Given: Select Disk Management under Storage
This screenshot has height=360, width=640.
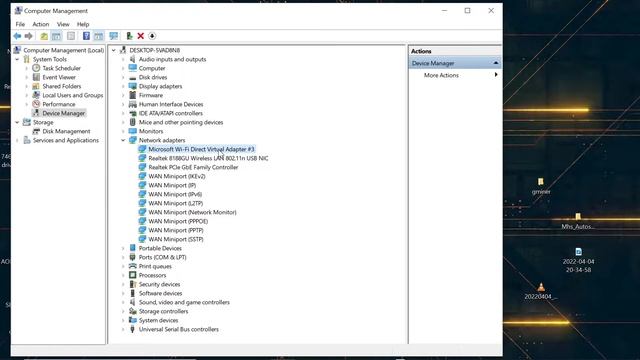Looking at the screenshot, I should [66, 131].
